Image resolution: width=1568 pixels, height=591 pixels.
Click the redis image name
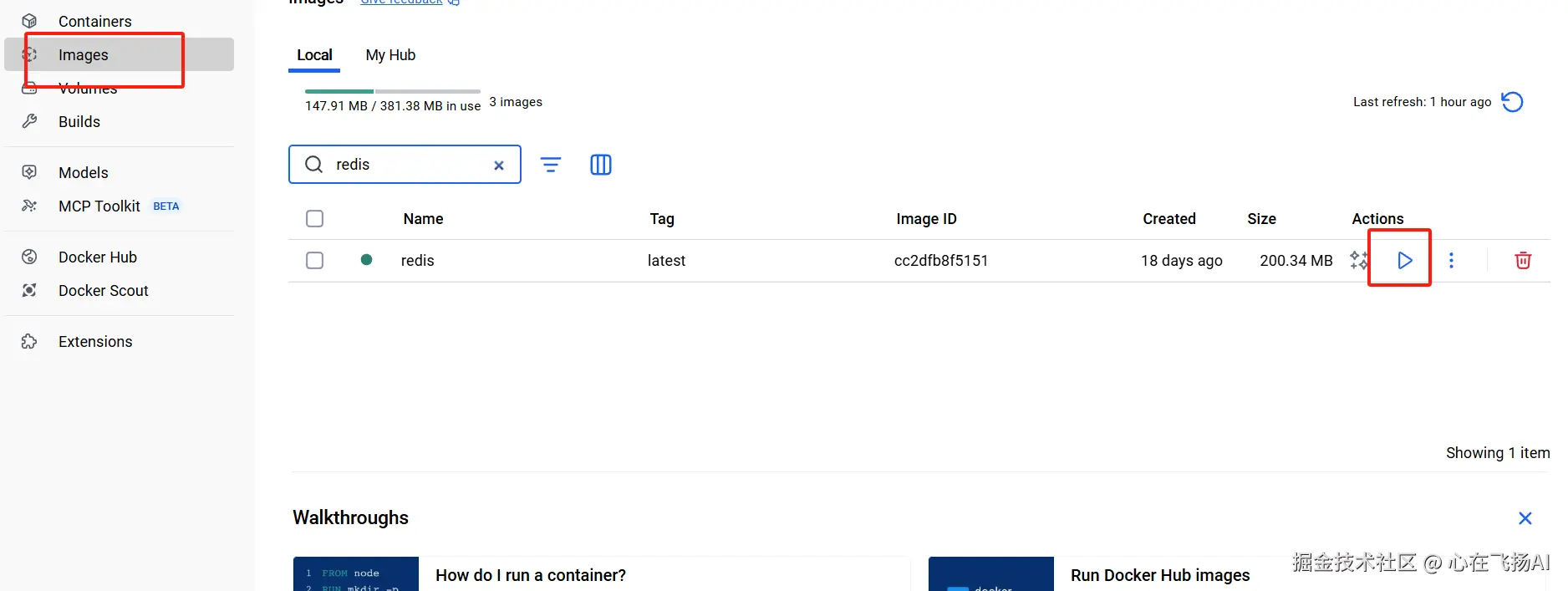(x=417, y=261)
